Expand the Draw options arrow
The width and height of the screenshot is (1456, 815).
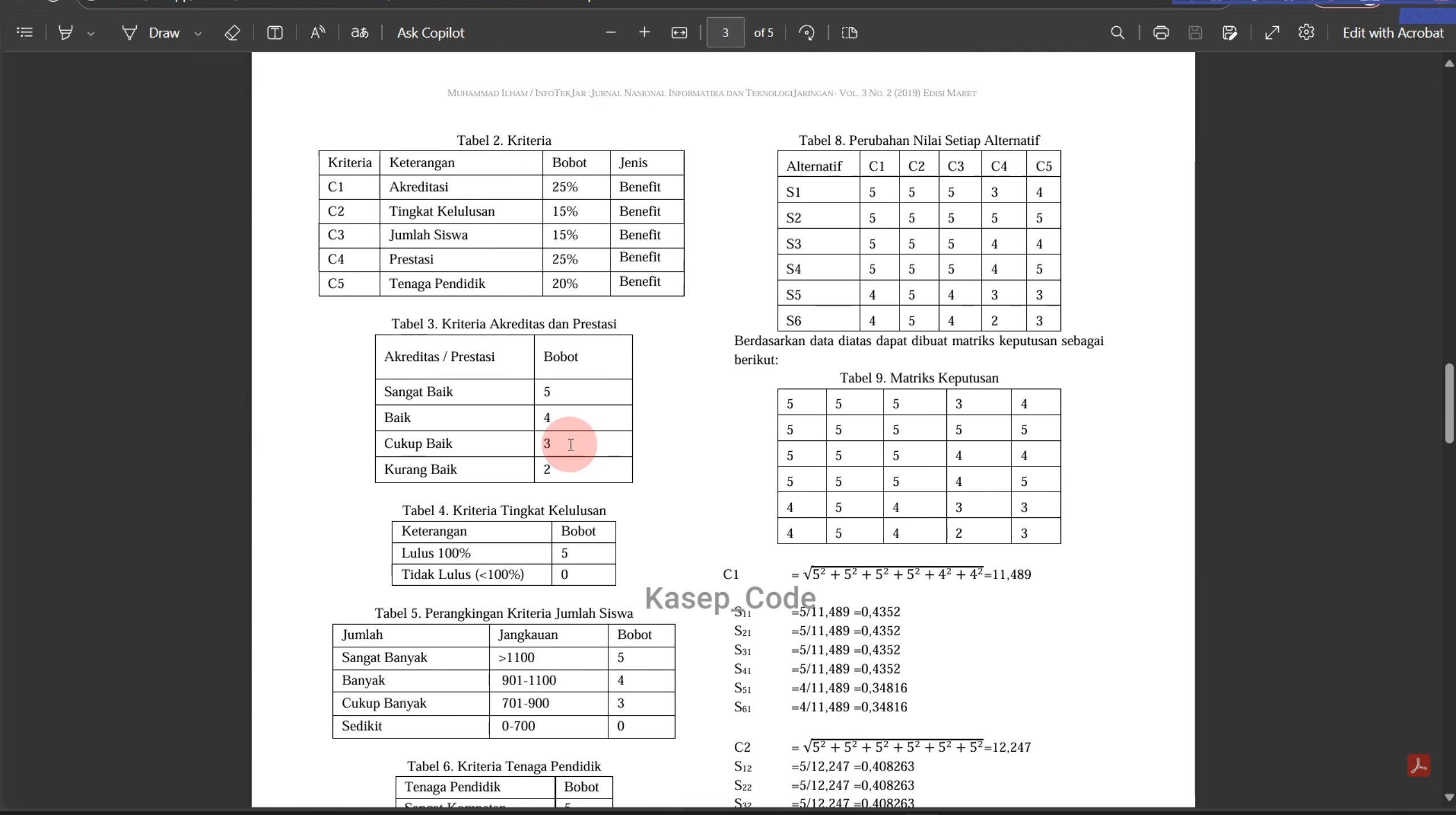(x=198, y=34)
